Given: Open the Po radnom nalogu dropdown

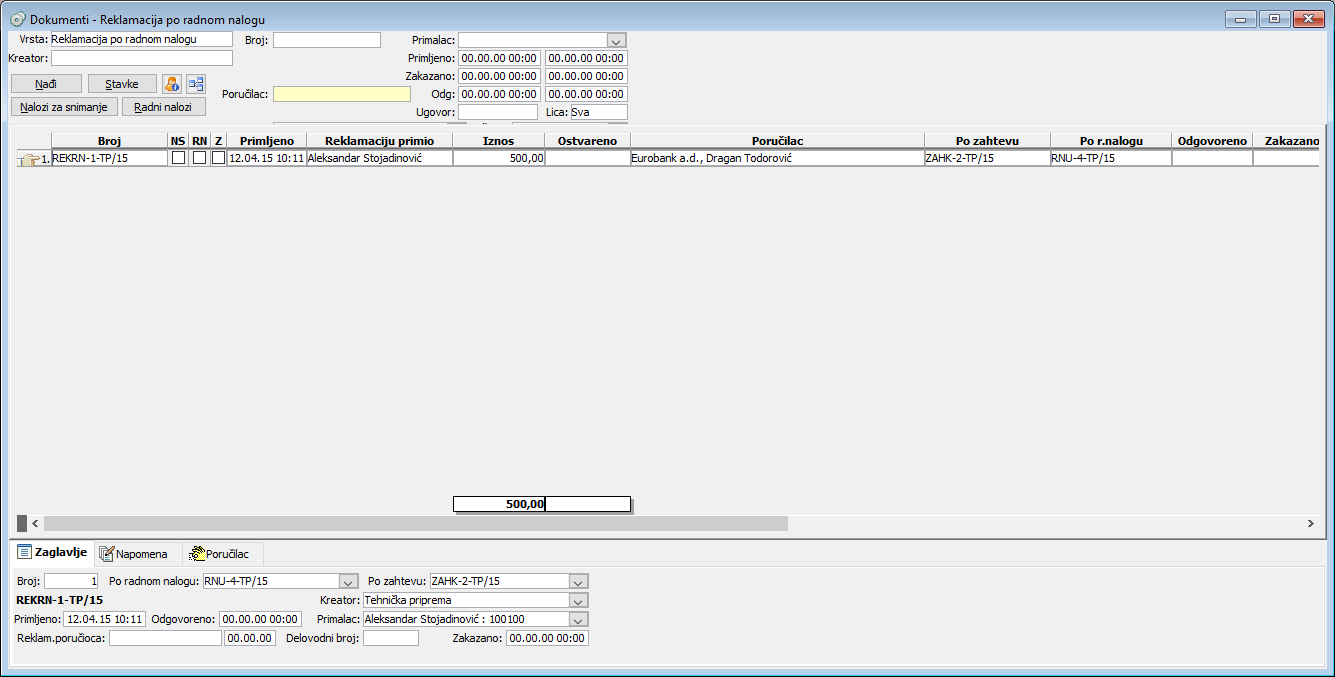Looking at the screenshot, I should pyautogui.click(x=348, y=581).
